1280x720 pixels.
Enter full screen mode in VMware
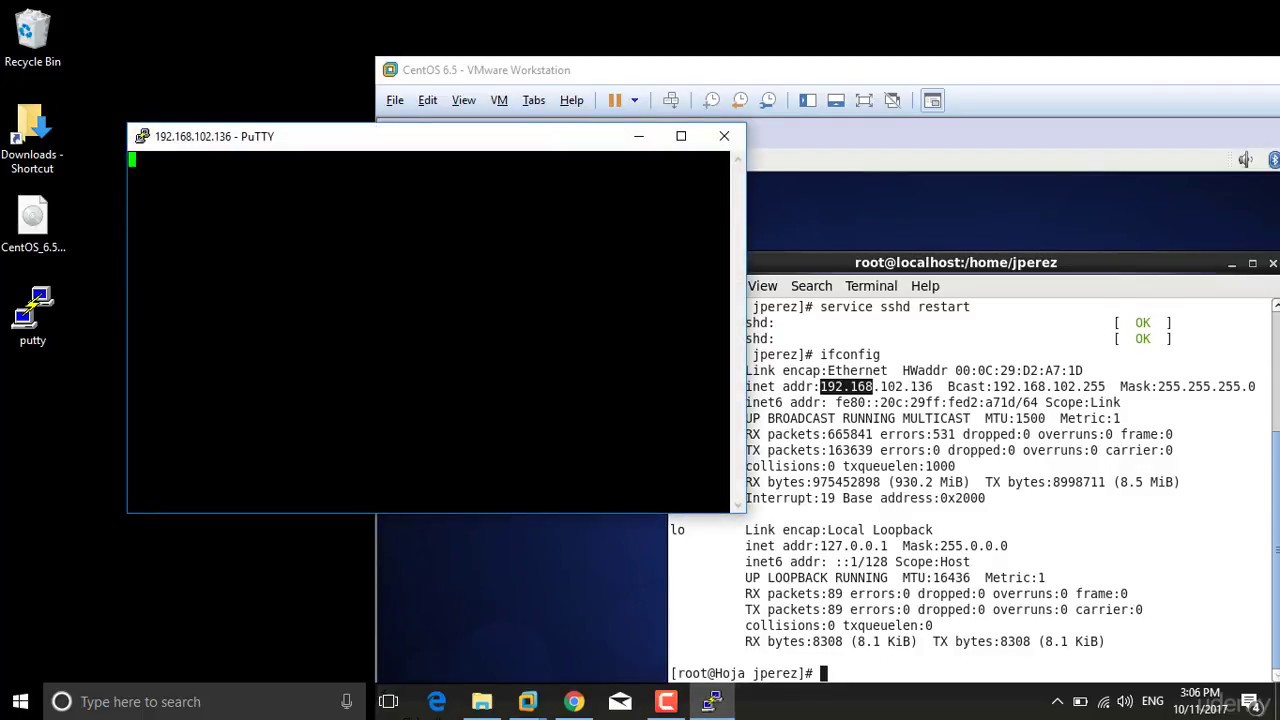pos(864,100)
